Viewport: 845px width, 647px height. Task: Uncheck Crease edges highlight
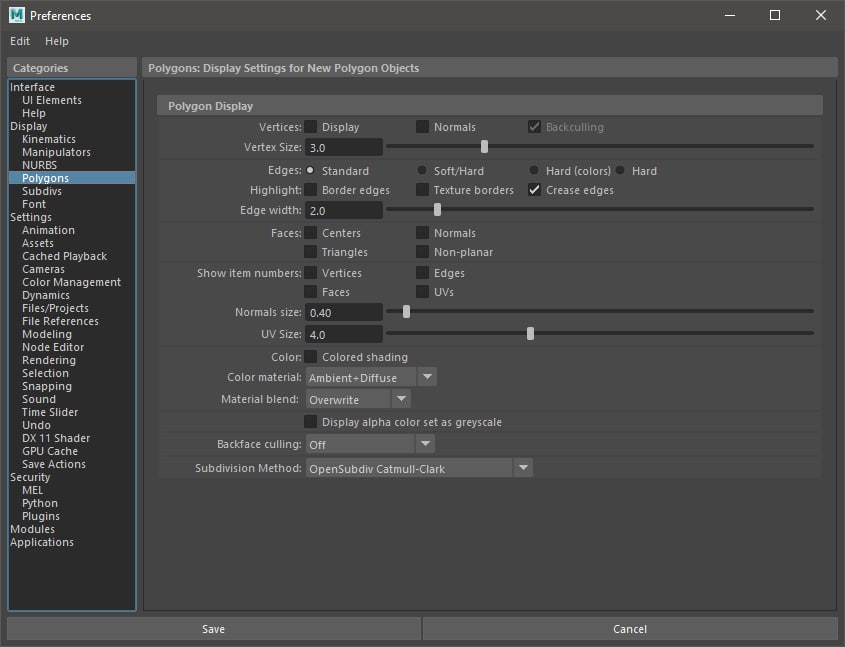534,190
